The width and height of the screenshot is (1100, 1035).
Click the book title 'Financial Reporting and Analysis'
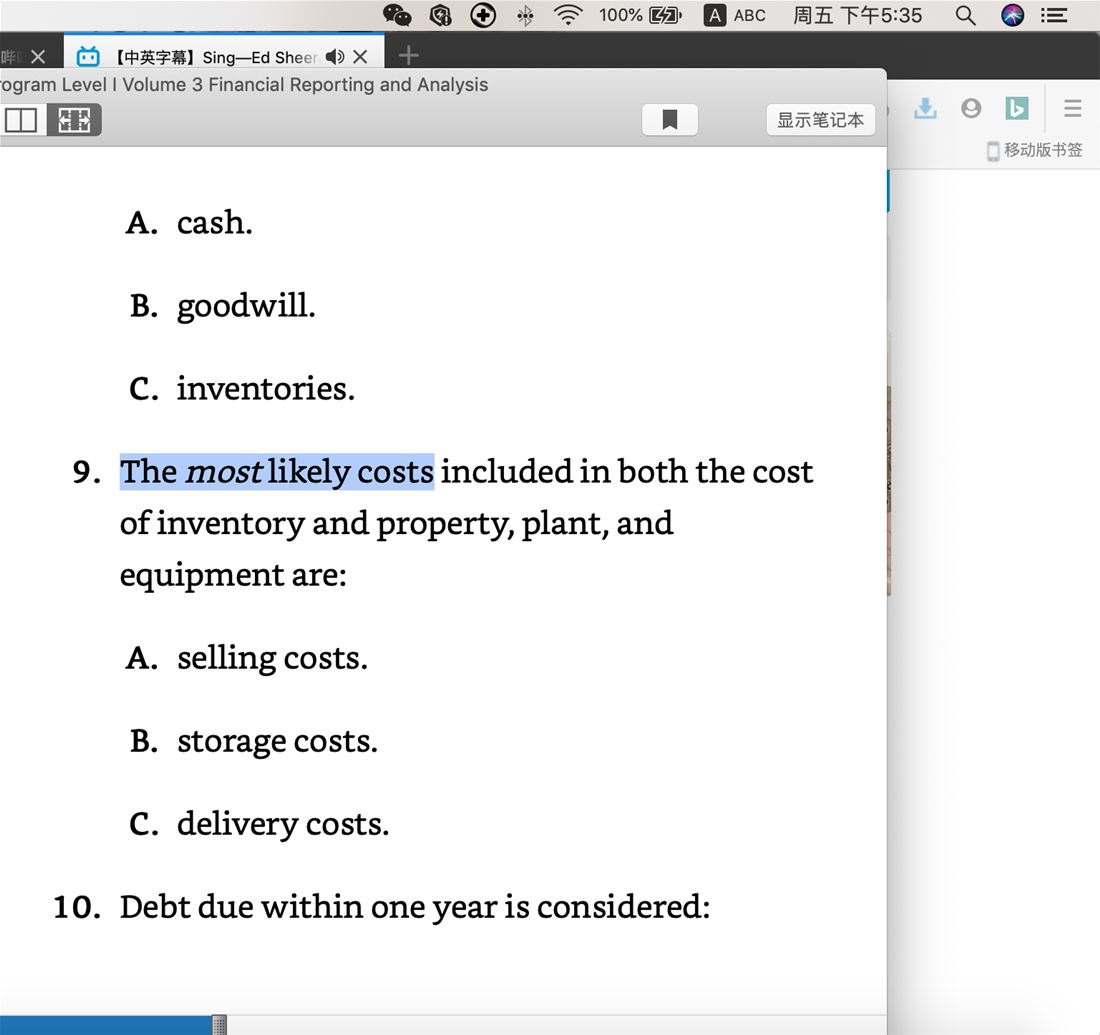point(348,85)
